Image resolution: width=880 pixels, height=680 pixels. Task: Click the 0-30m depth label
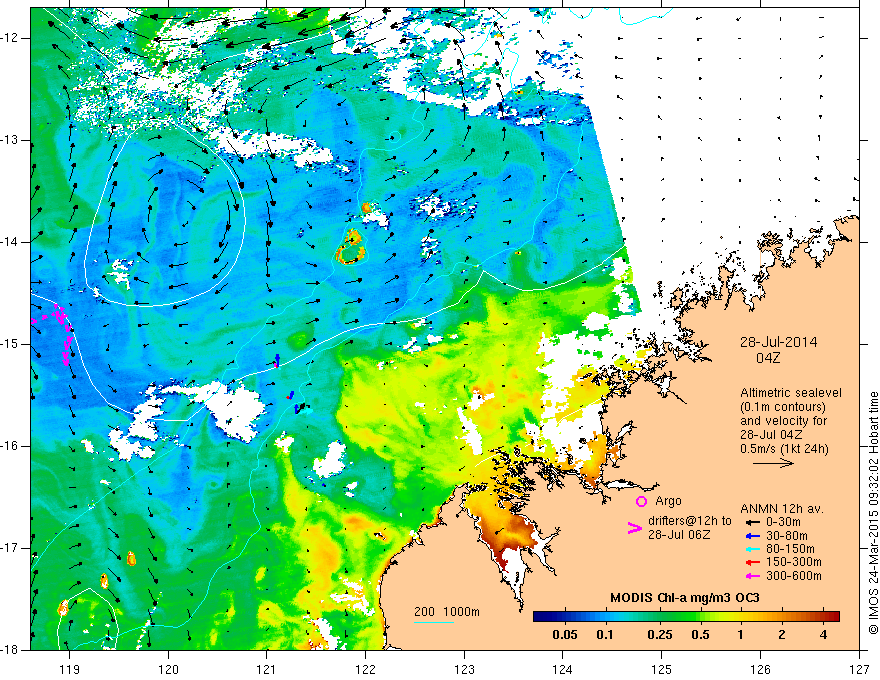click(783, 522)
